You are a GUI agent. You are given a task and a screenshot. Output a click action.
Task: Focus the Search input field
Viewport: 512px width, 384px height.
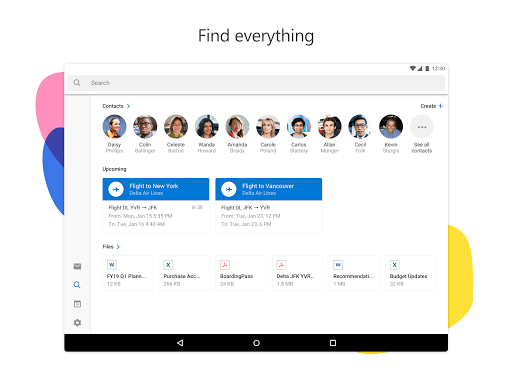256,83
